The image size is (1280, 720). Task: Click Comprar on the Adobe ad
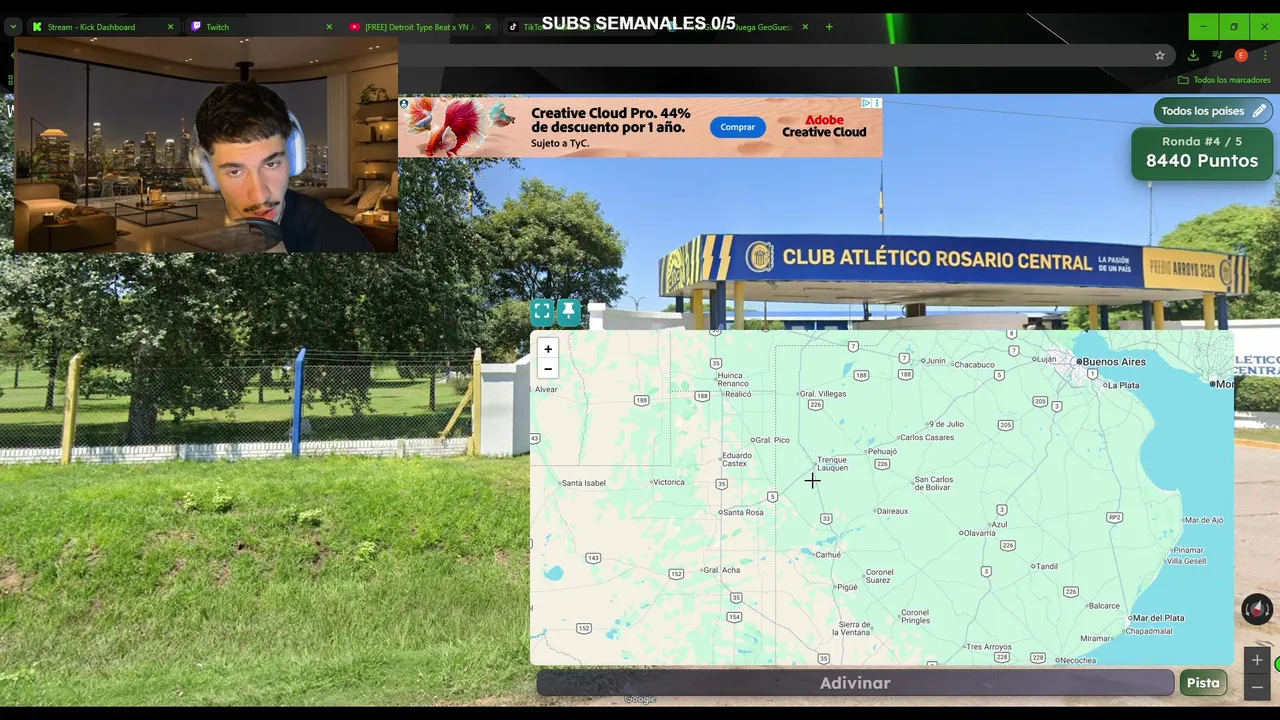point(737,127)
